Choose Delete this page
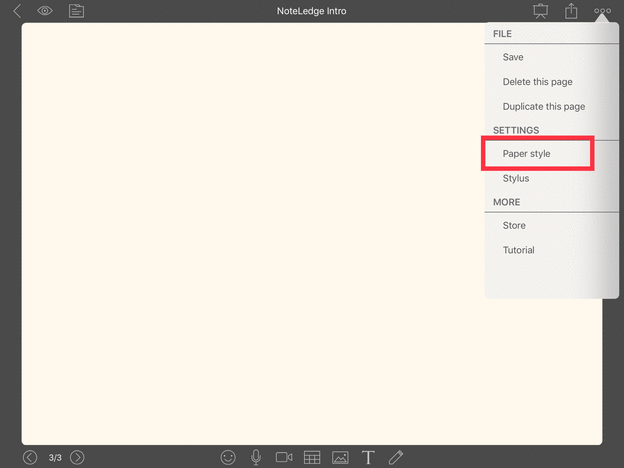This screenshot has height=468, width=624. pos(537,82)
